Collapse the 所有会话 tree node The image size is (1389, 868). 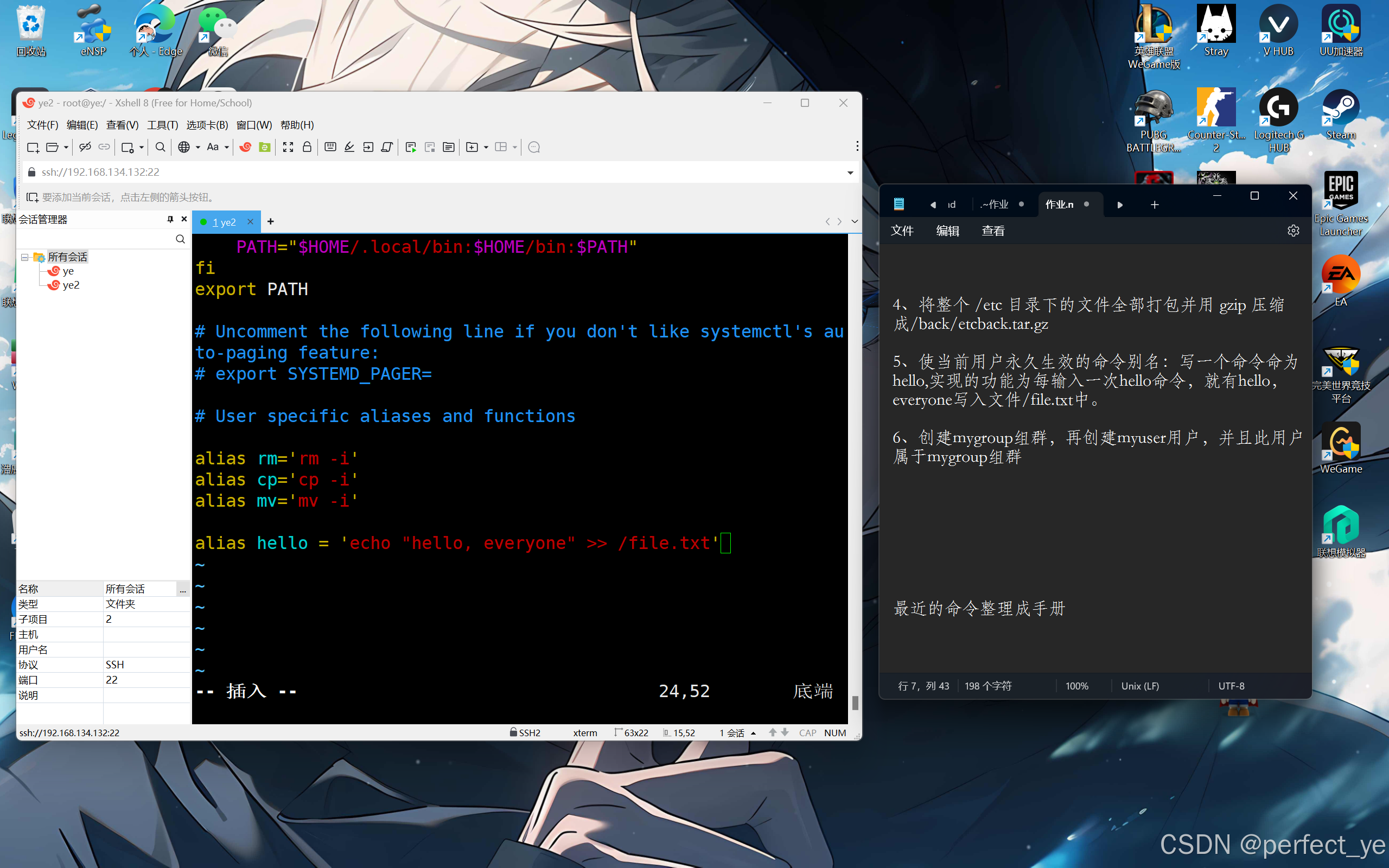24,257
